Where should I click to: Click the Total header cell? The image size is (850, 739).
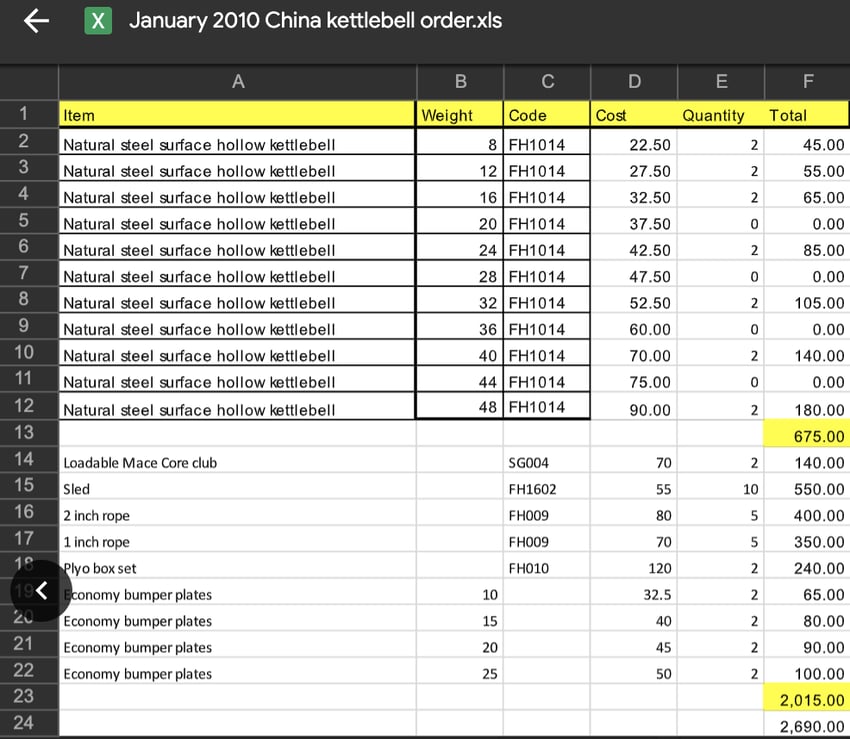807,114
